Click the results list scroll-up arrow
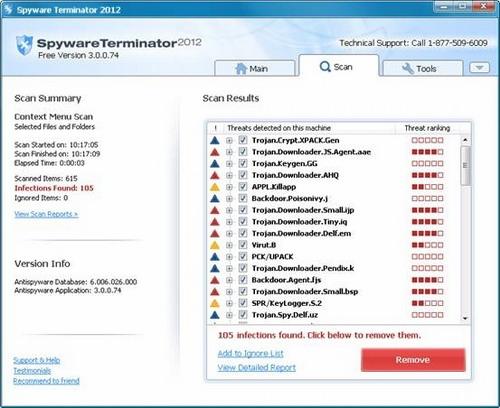The height and width of the screenshot is (408, 500). coord(465,140)
